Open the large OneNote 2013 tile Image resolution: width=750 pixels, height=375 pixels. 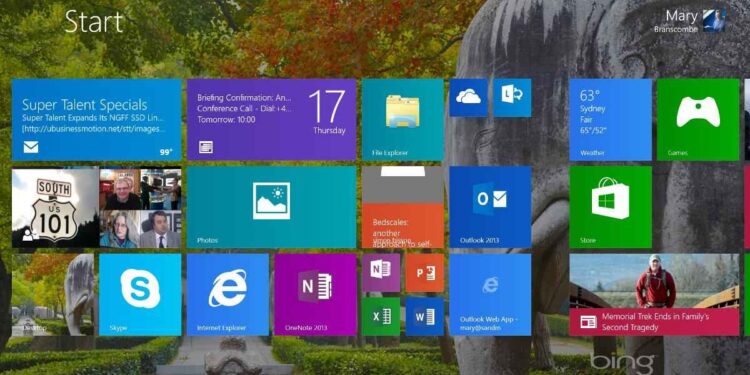(315, 295)
